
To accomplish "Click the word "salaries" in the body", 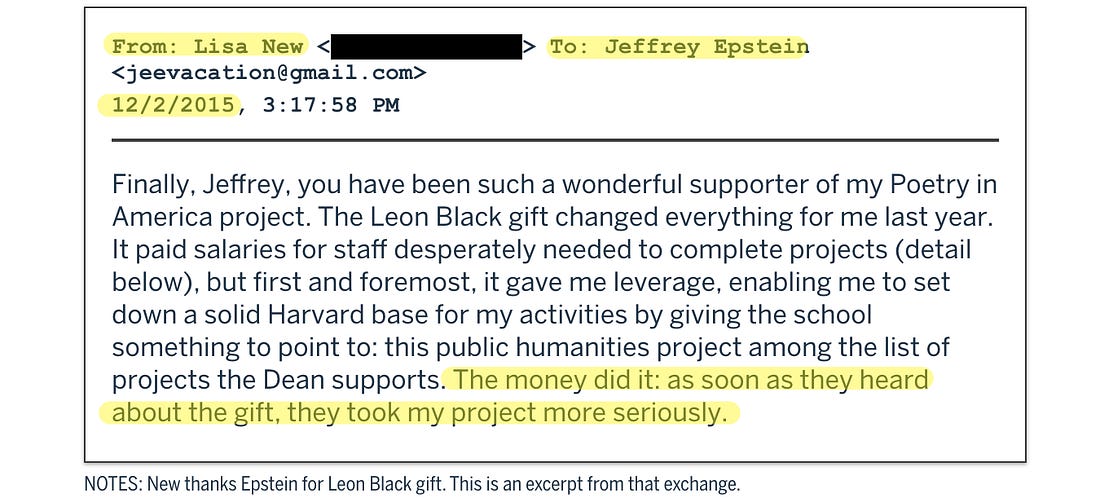I will (220, 250).
